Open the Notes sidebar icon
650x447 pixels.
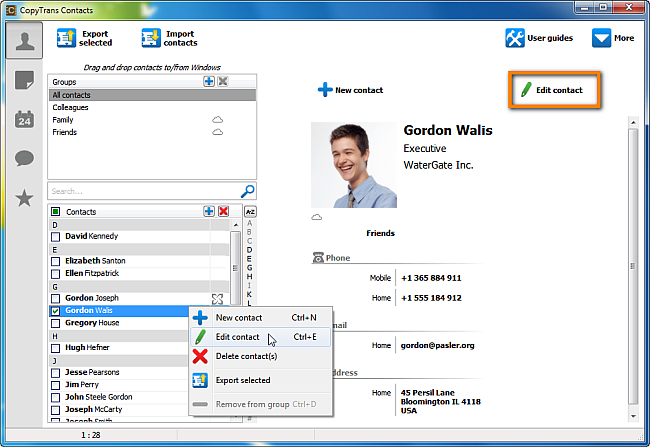pos(24,81)
